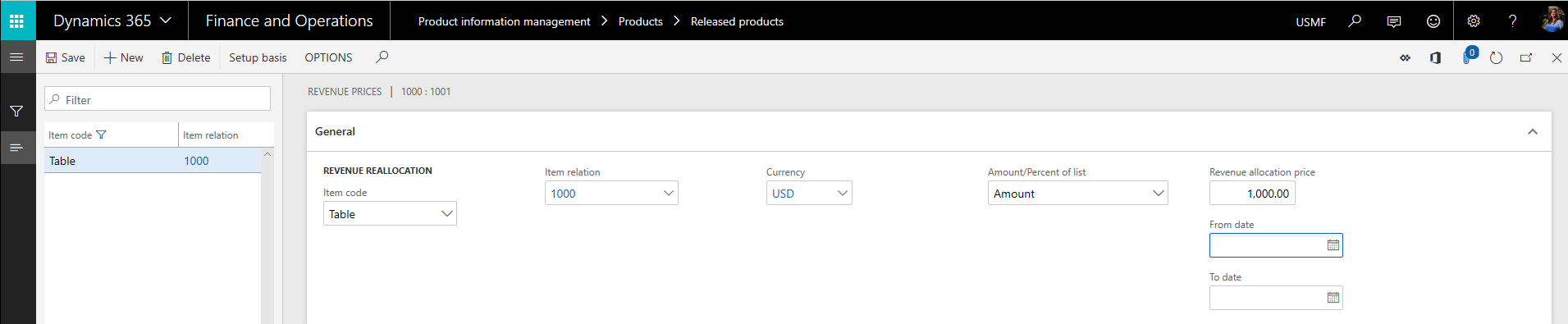Screen dimensions: 1568x324
Task: Open the OPTIONS menu tab
Action: tap(328, 57)
